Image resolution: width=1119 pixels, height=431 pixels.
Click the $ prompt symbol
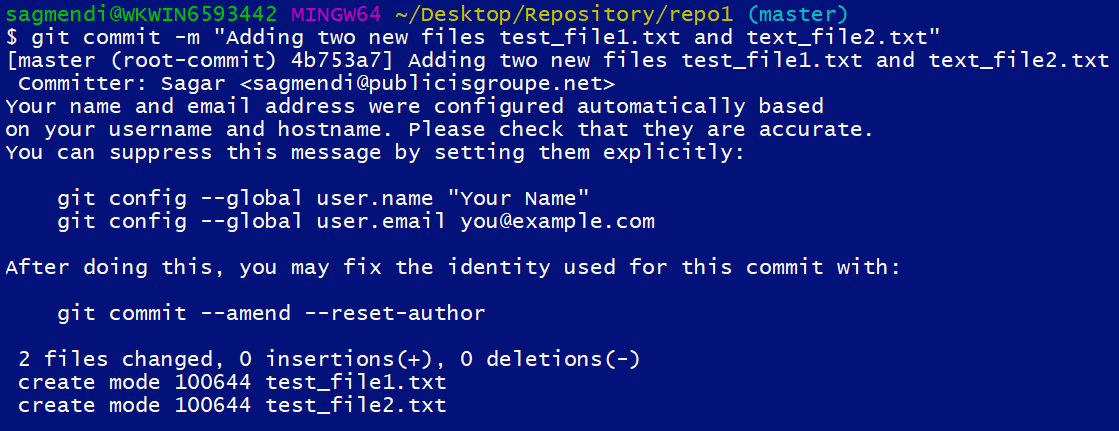point(12,36)
